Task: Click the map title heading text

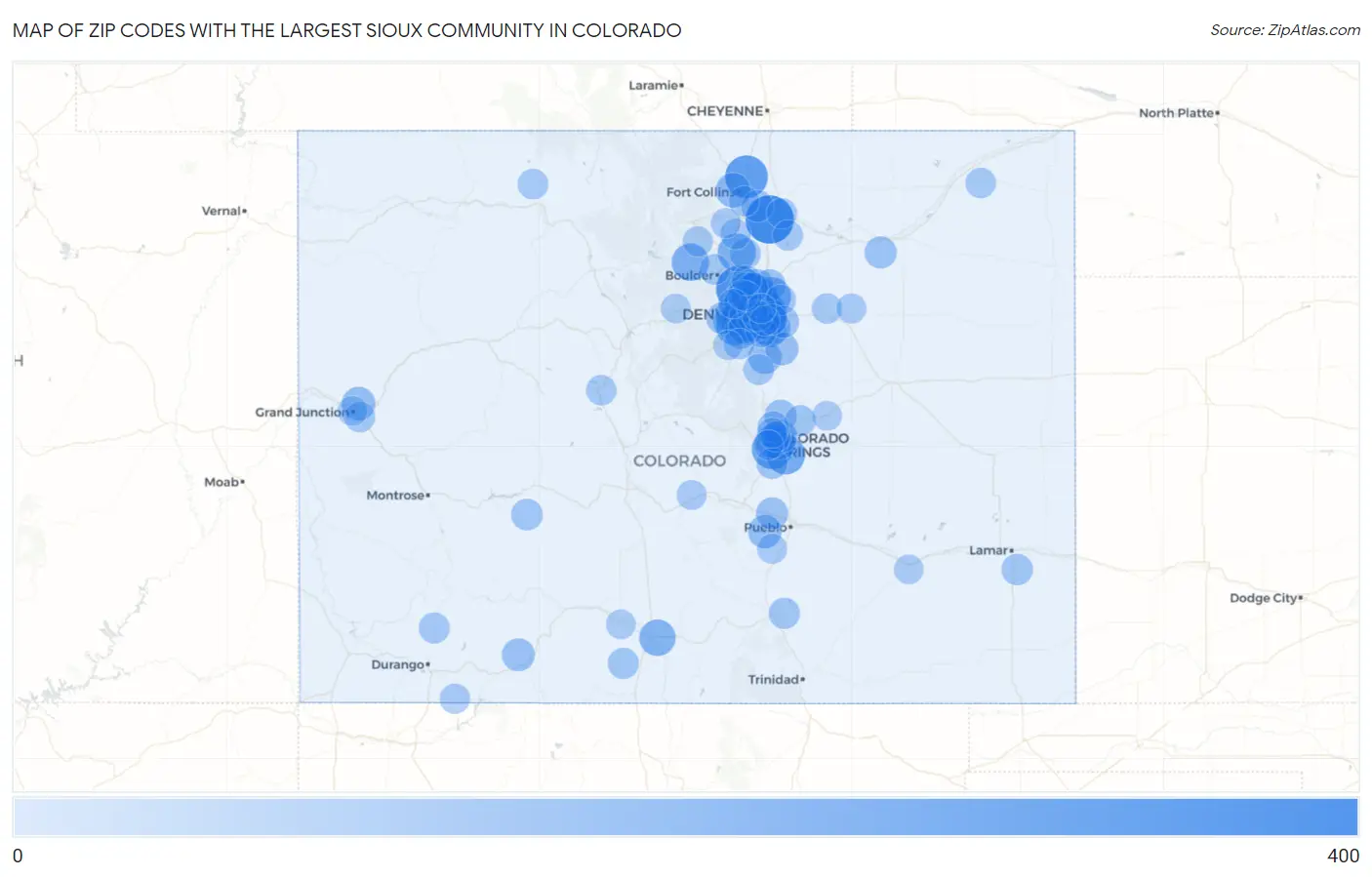Action: 347,30
